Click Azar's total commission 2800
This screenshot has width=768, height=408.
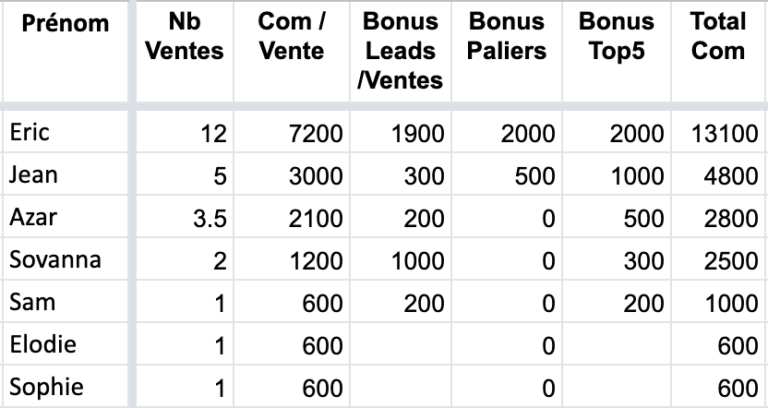coord(718,216)
